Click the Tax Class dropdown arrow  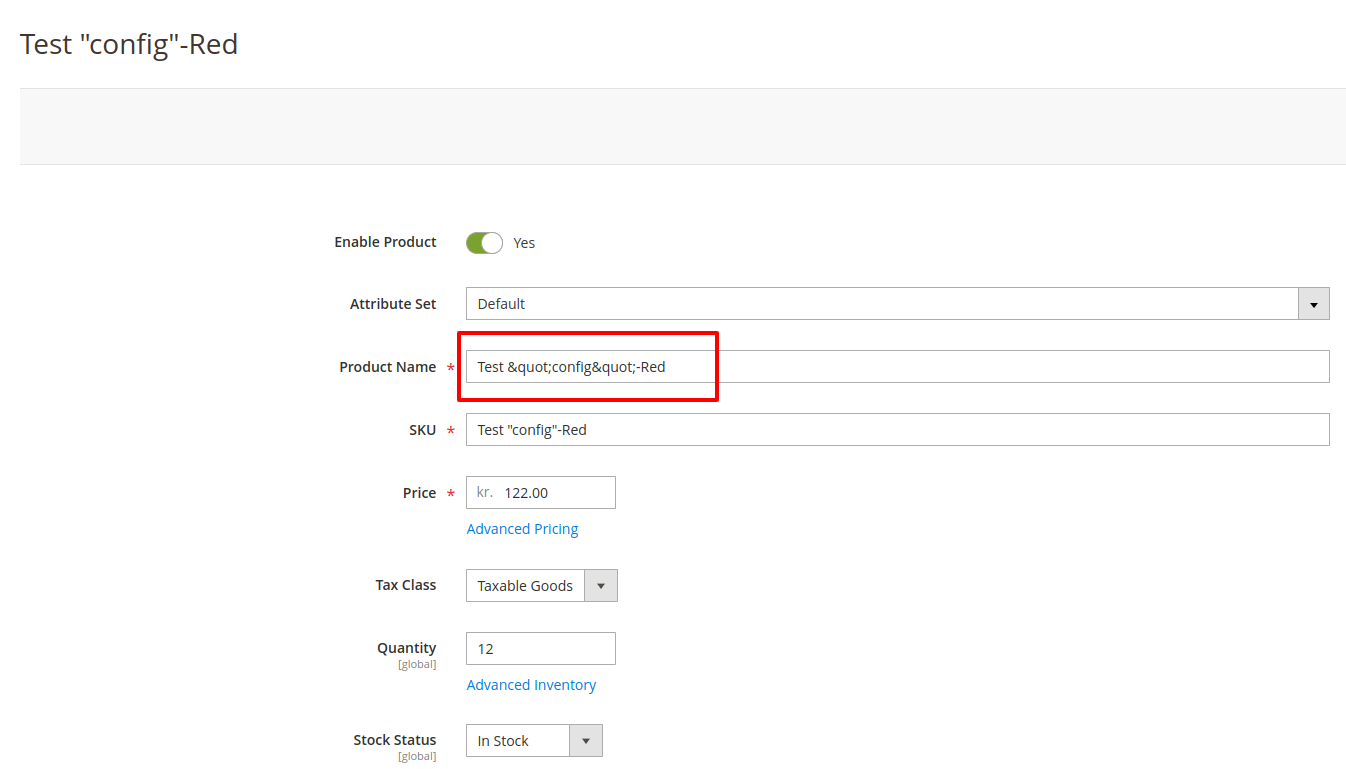(x=600, y=585)
